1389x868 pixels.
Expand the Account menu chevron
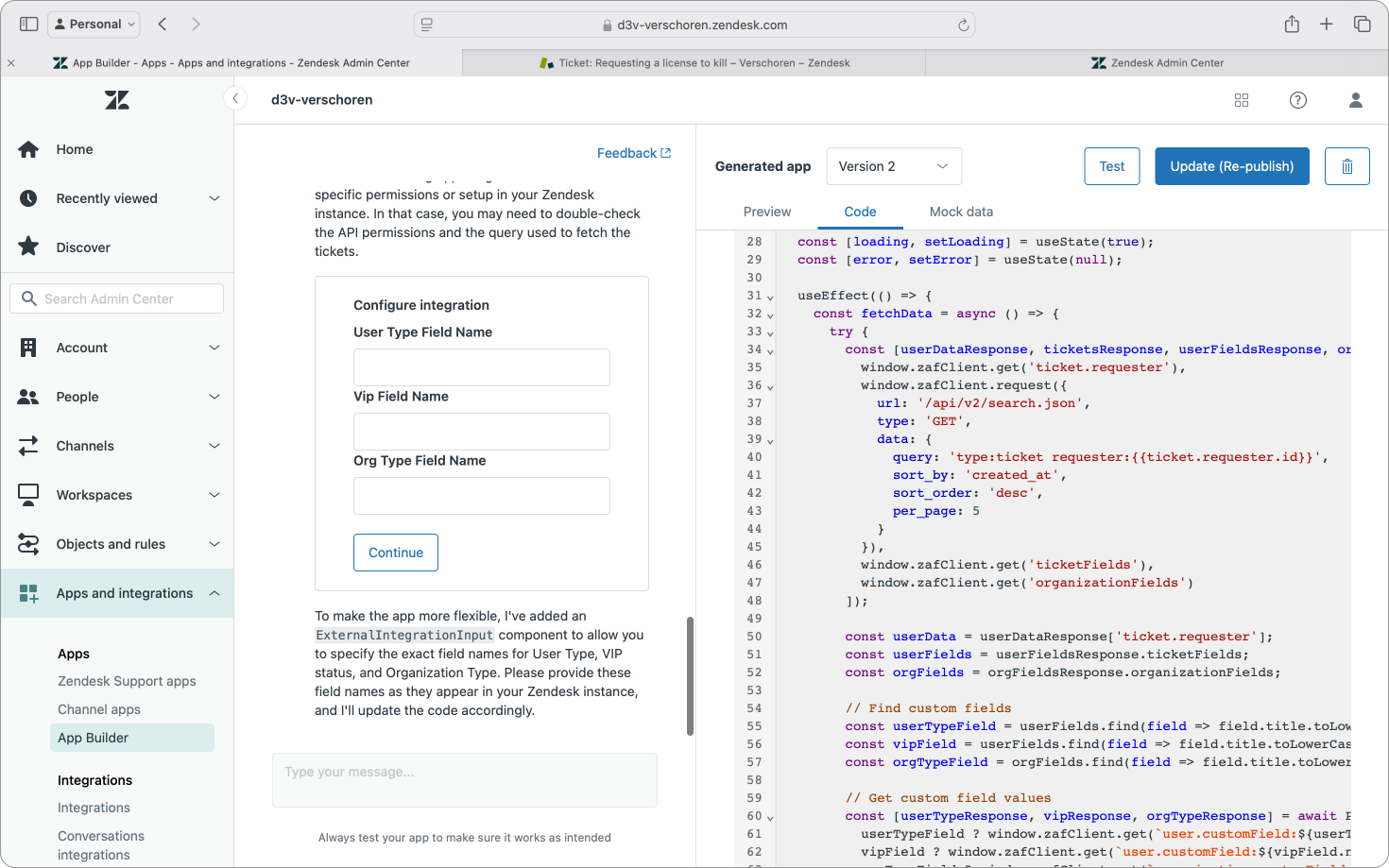pyautogui.click(x=214, y=348)
